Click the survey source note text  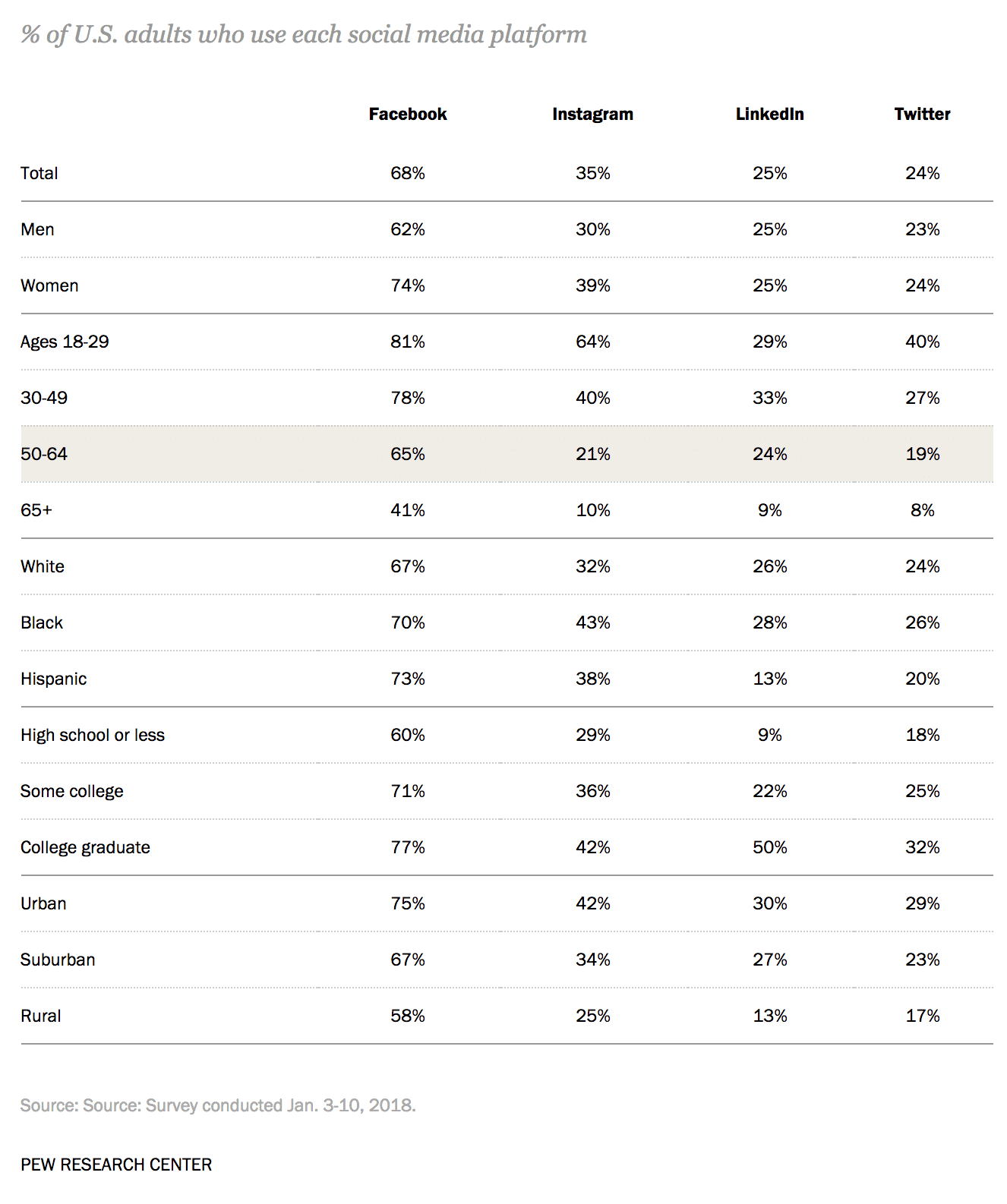[x=218, y=1105]
